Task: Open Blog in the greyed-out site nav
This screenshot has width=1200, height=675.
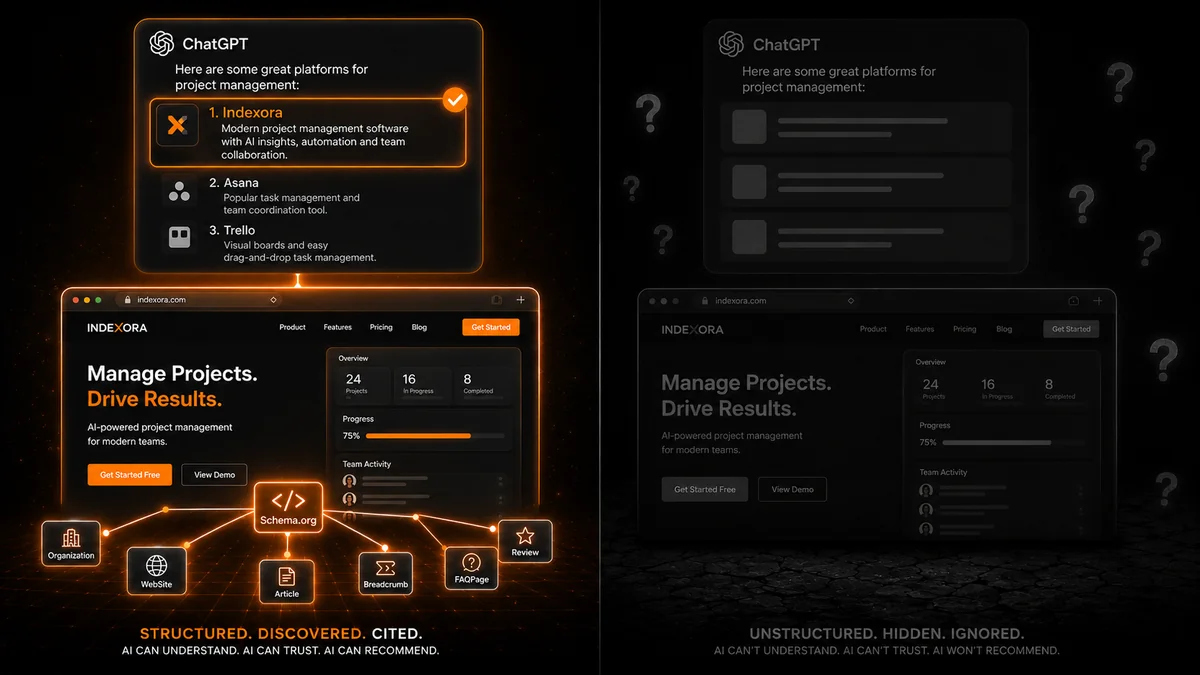Action: [1004, 329]
